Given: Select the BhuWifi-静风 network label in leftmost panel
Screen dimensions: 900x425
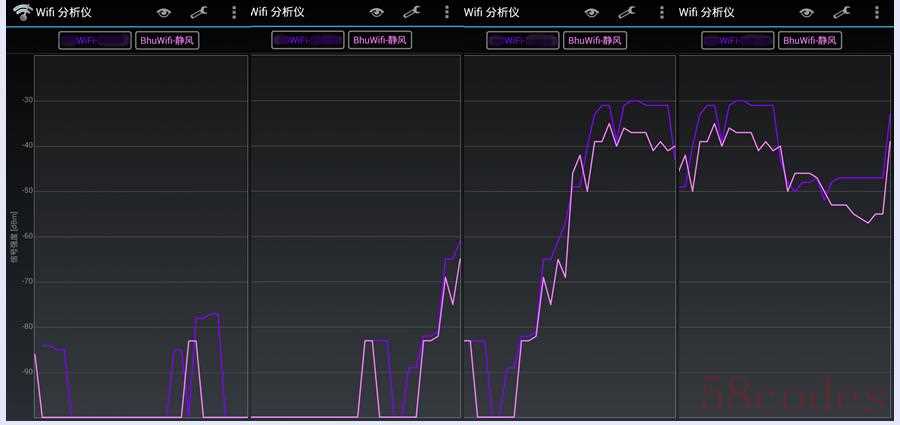Looking at the screenshot, I should (166, 41).
